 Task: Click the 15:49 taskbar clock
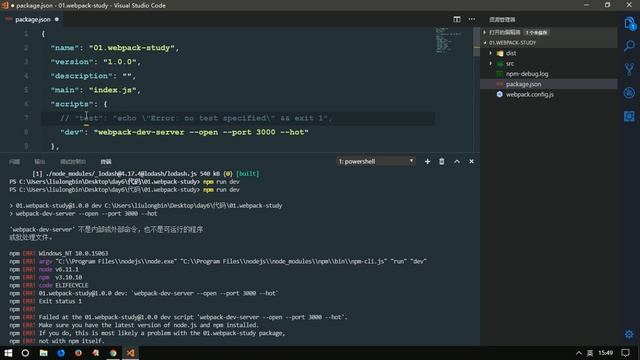point(605,353)
